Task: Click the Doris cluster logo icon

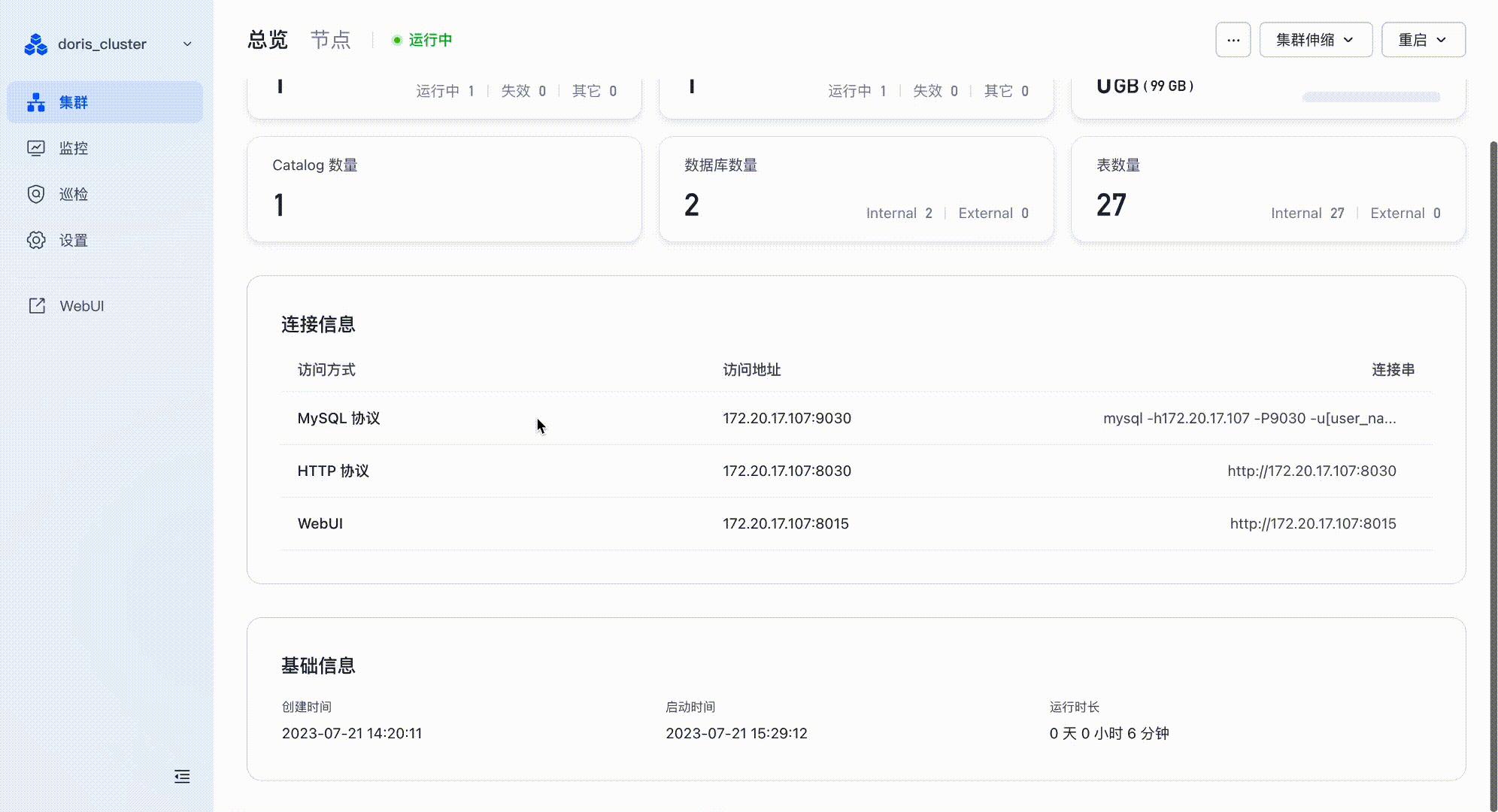Action: tap(35, 44)
